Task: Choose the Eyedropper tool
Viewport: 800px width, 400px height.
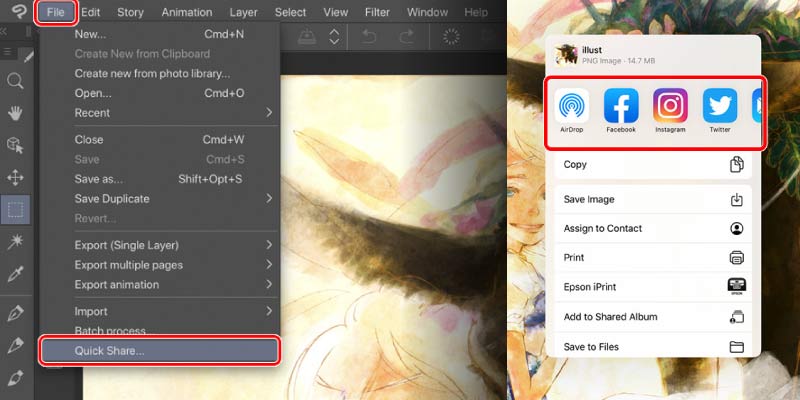Action: point(15,275)
